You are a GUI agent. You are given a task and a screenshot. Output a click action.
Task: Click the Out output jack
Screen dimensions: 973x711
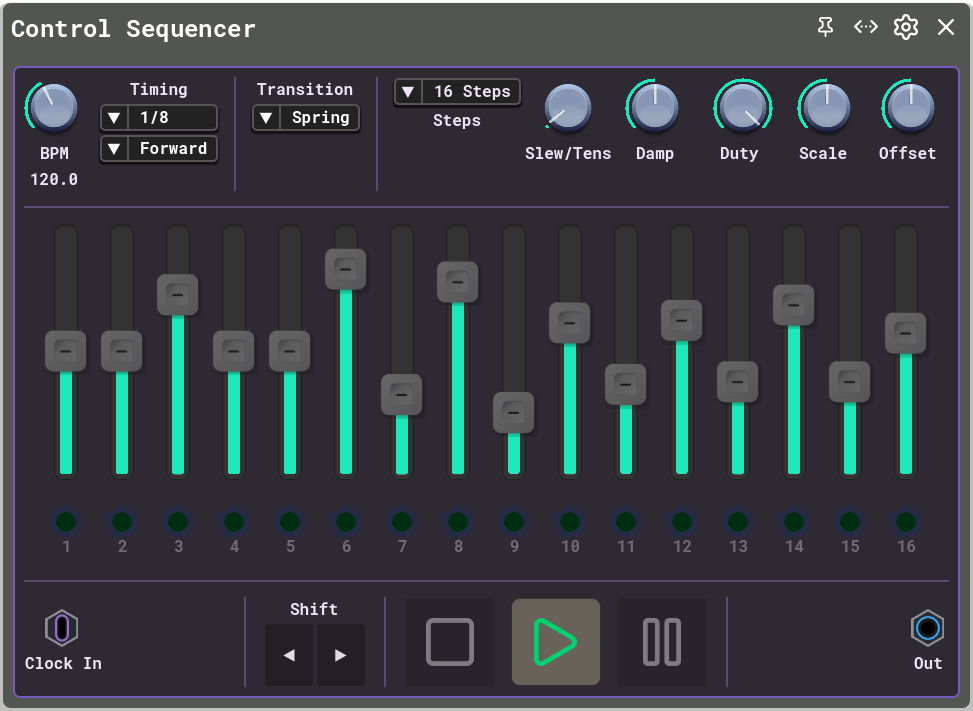point(928,628)
